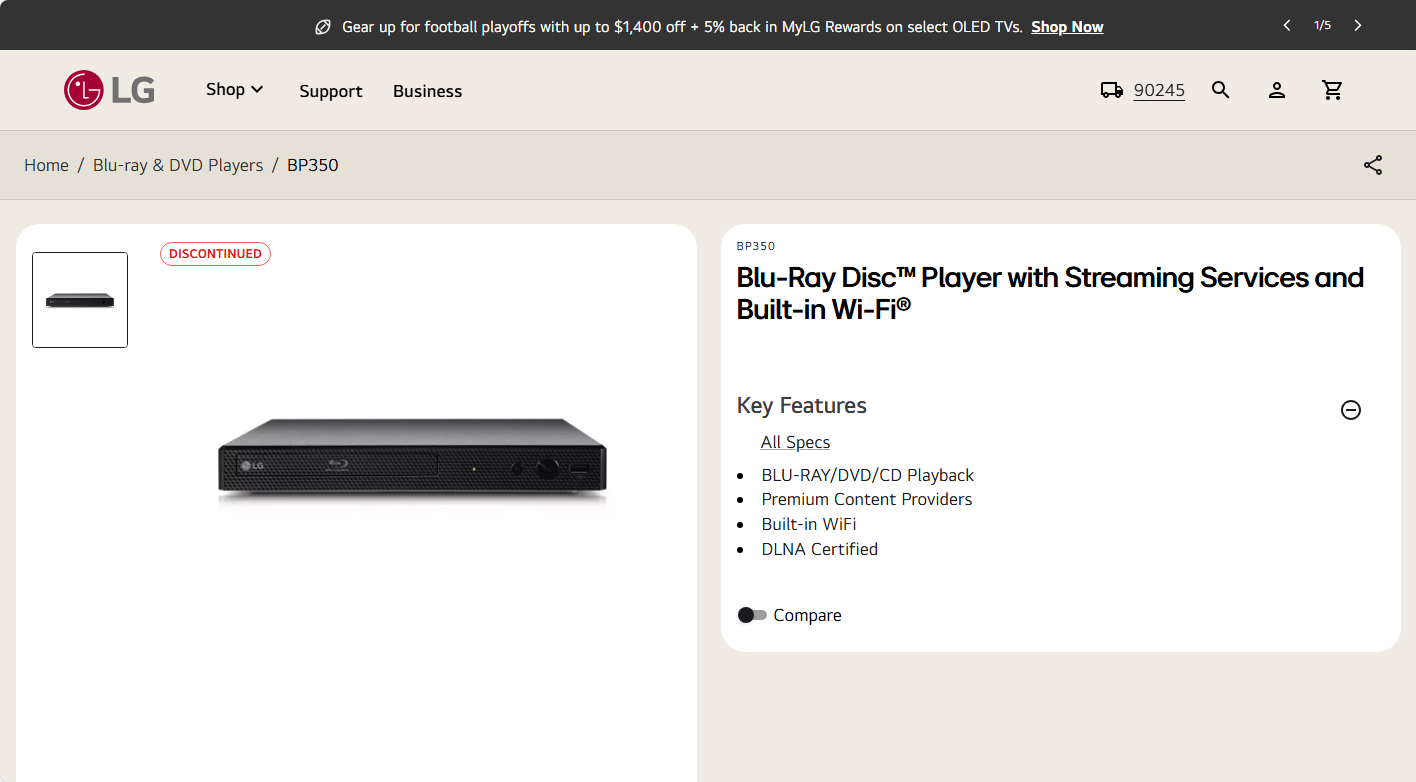Click the delivery truck icon
1416x782 pixels.
pos(1111,90)
